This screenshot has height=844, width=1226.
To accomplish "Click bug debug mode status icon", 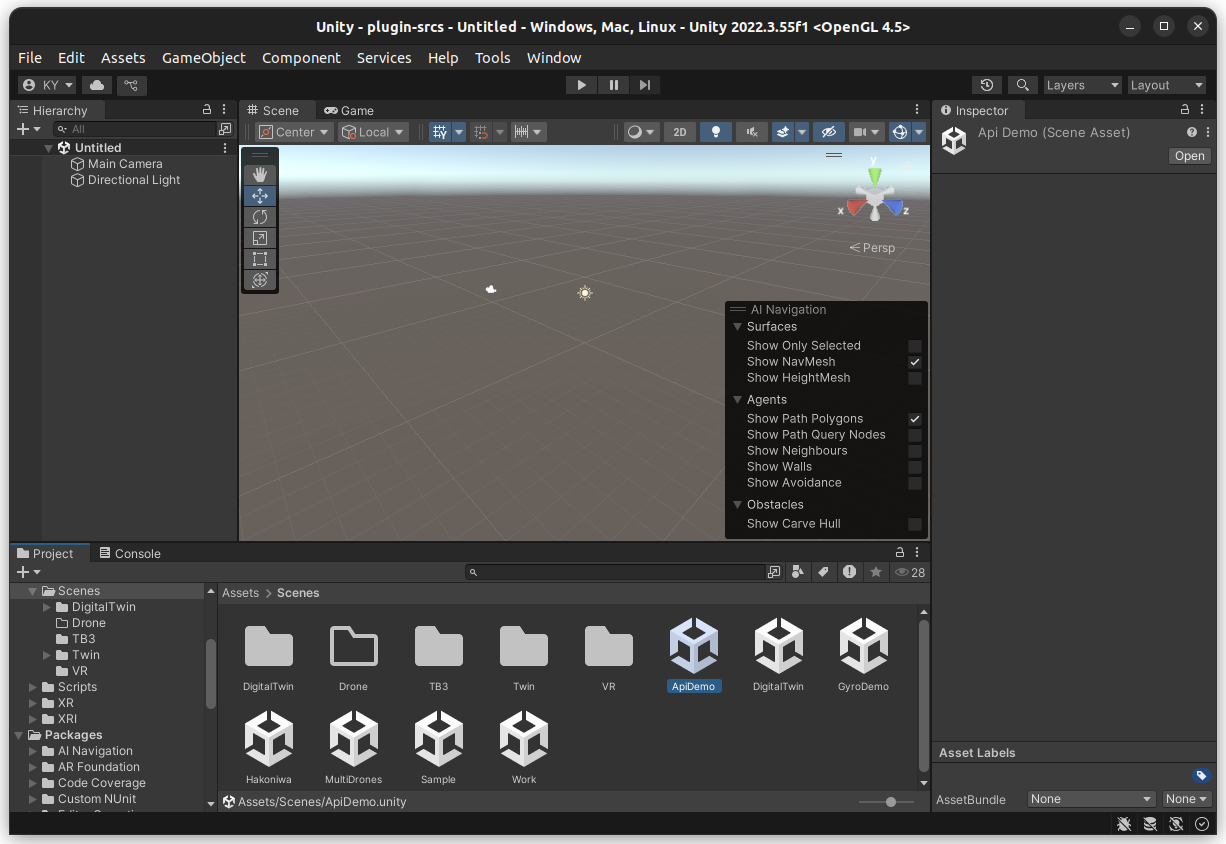I will coord(1124,824).
